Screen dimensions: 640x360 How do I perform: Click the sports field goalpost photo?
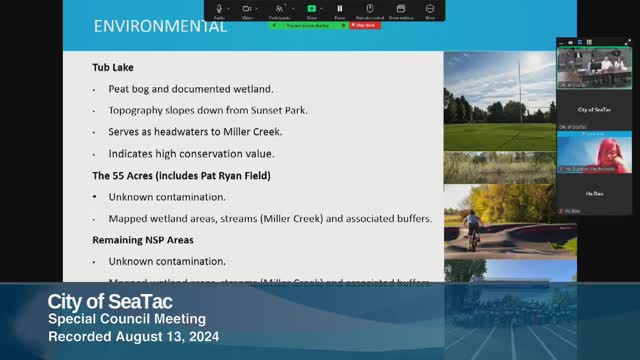pyautogui.click(x=500, y=101)
